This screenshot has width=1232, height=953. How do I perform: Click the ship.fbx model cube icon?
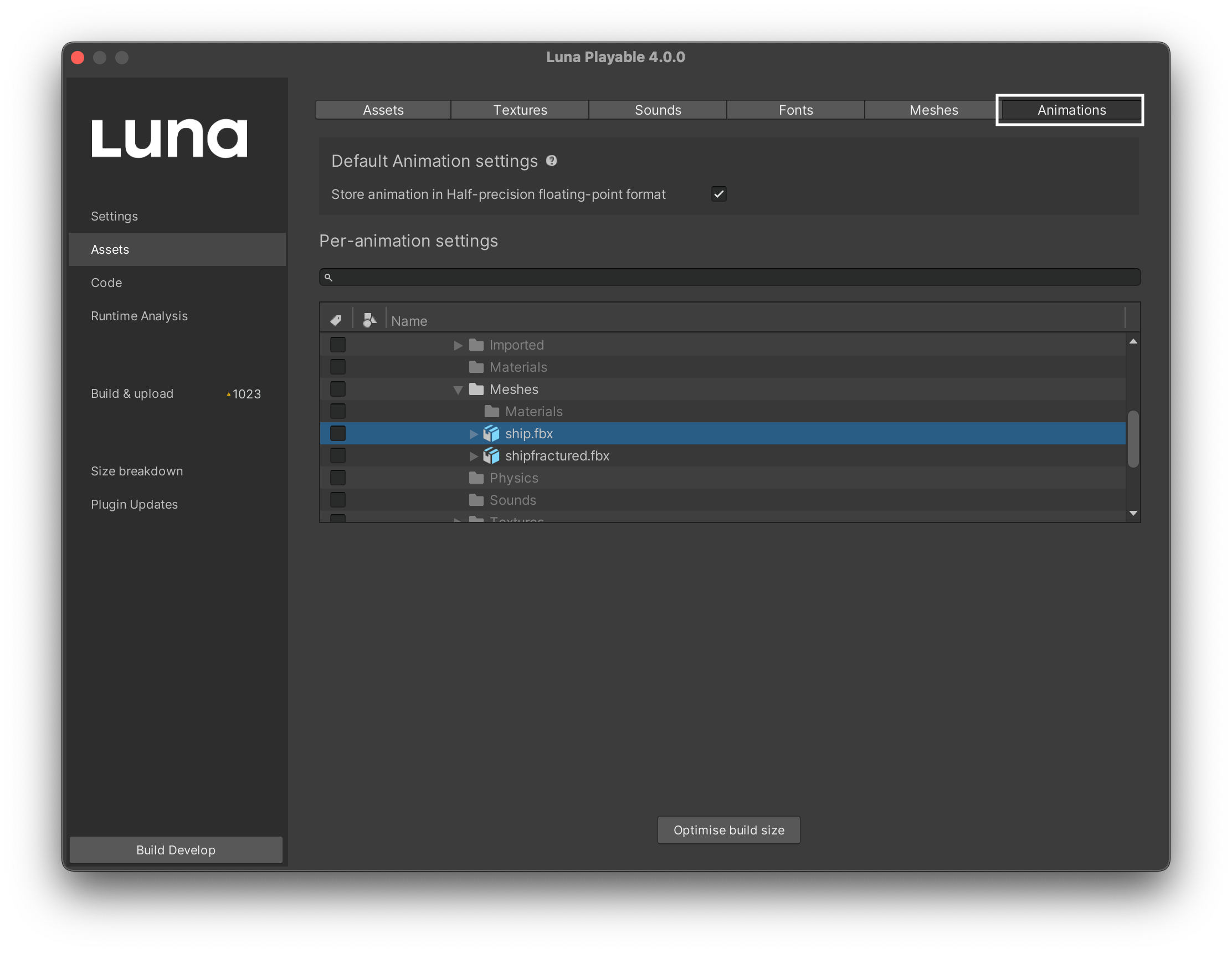point(491,433)
